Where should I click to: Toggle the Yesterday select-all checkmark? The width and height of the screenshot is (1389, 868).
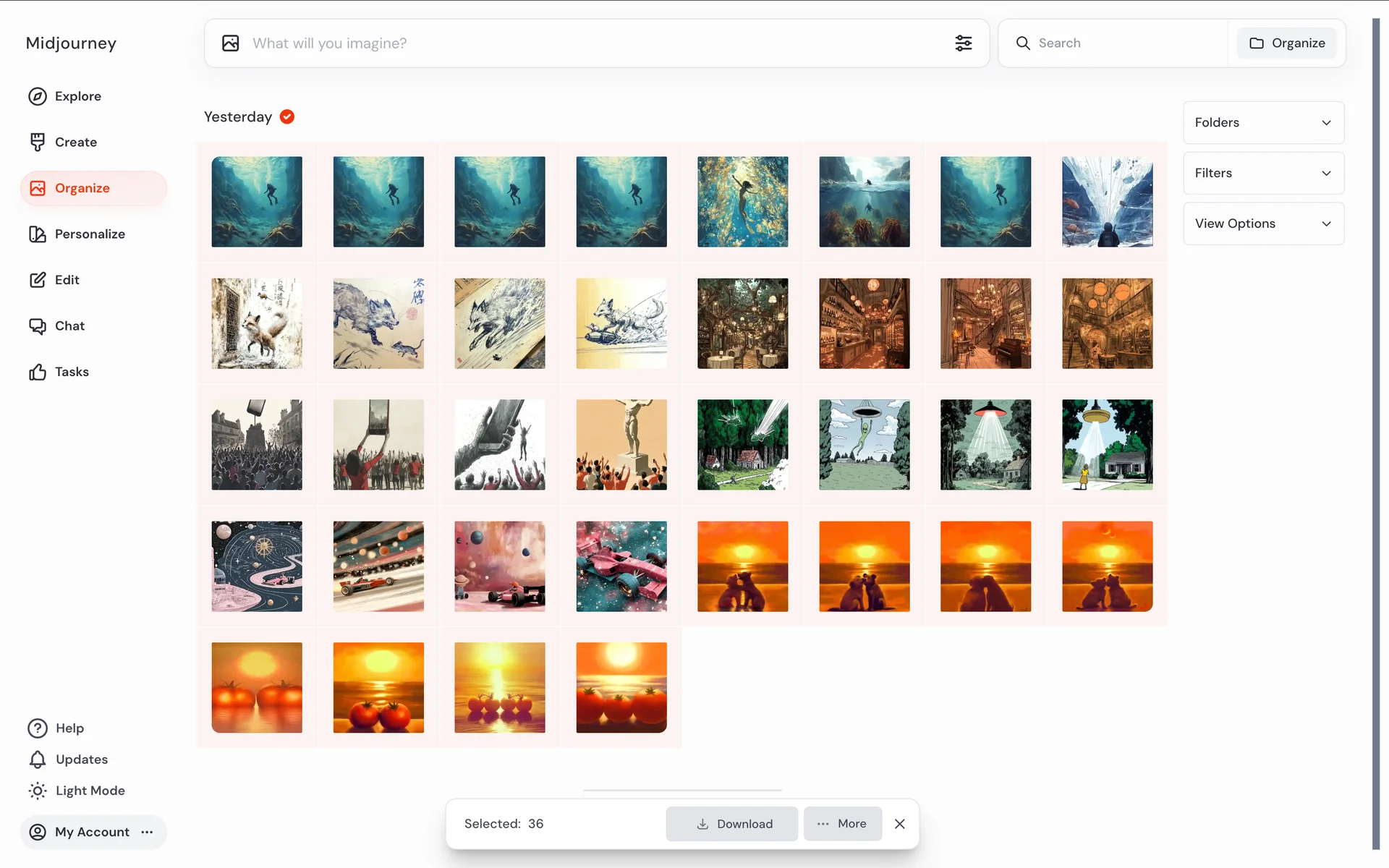287,117
